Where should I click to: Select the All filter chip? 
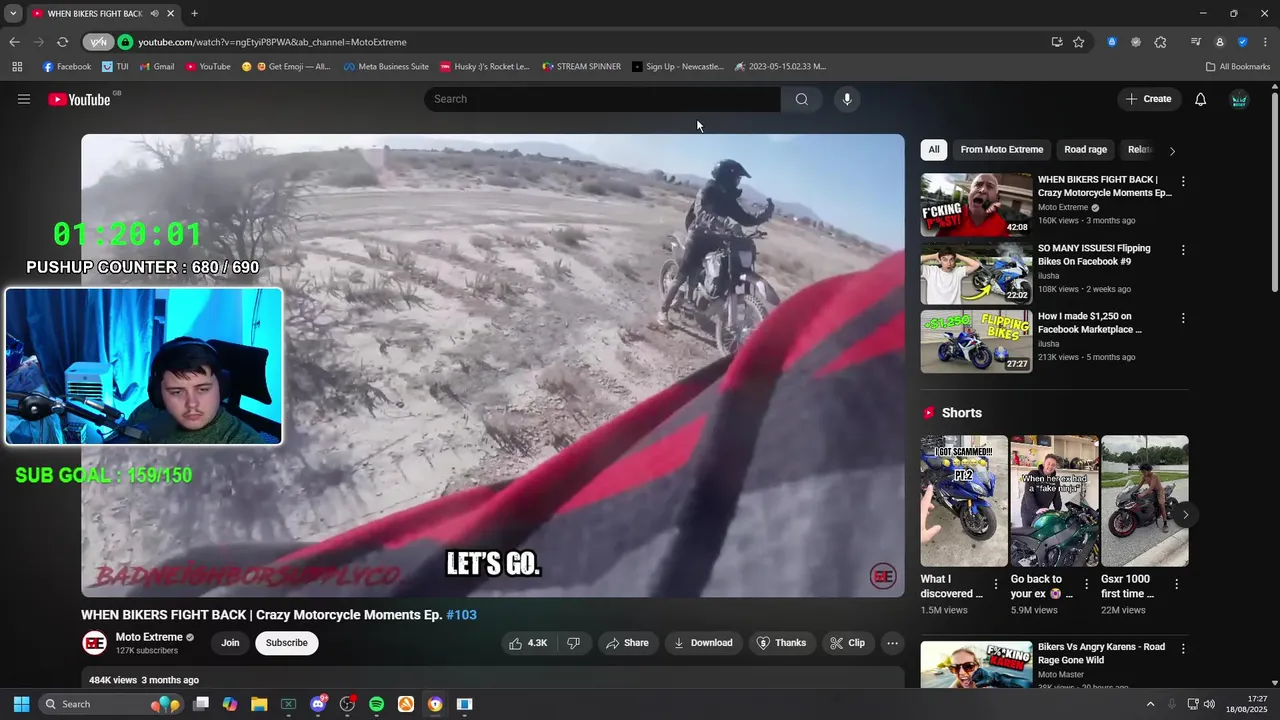pyautogui.click(x=934, y=150)
